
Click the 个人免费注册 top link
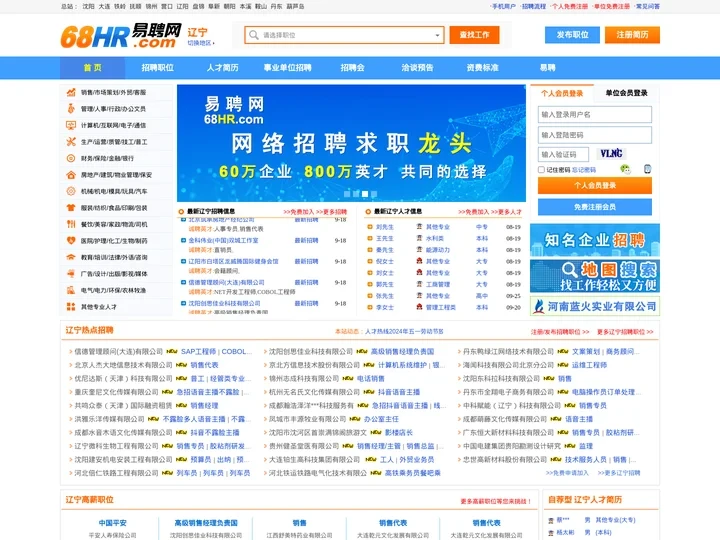click(x=569, y=6)
